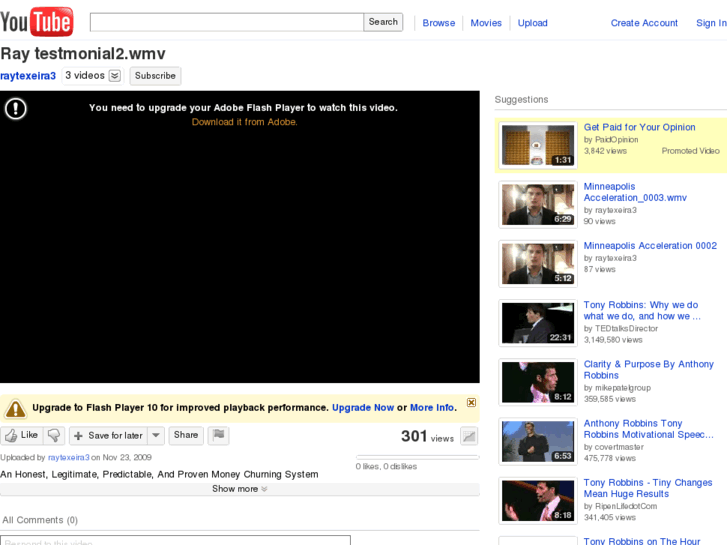
Task: Go to Movies section
Action: pos(486,23)
